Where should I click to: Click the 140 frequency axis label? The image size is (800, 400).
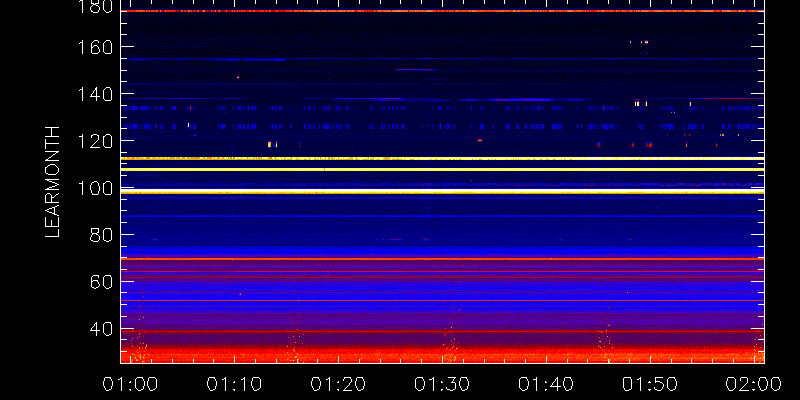pos(95,94)
